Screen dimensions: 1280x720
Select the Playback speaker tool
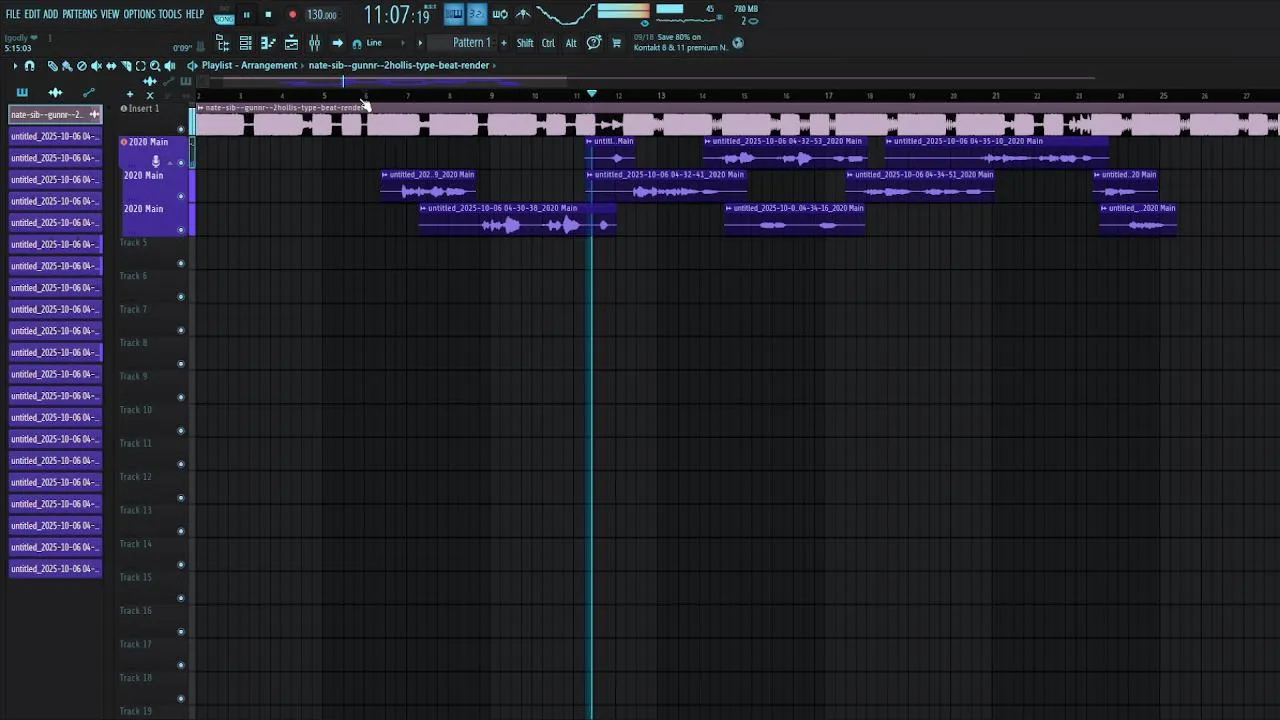(169, 65)
